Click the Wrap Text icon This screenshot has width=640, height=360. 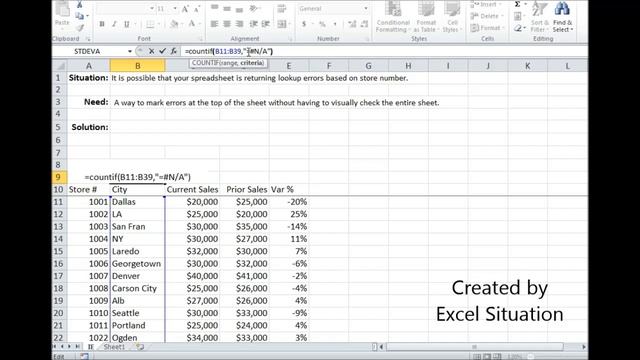click(282, 9)
